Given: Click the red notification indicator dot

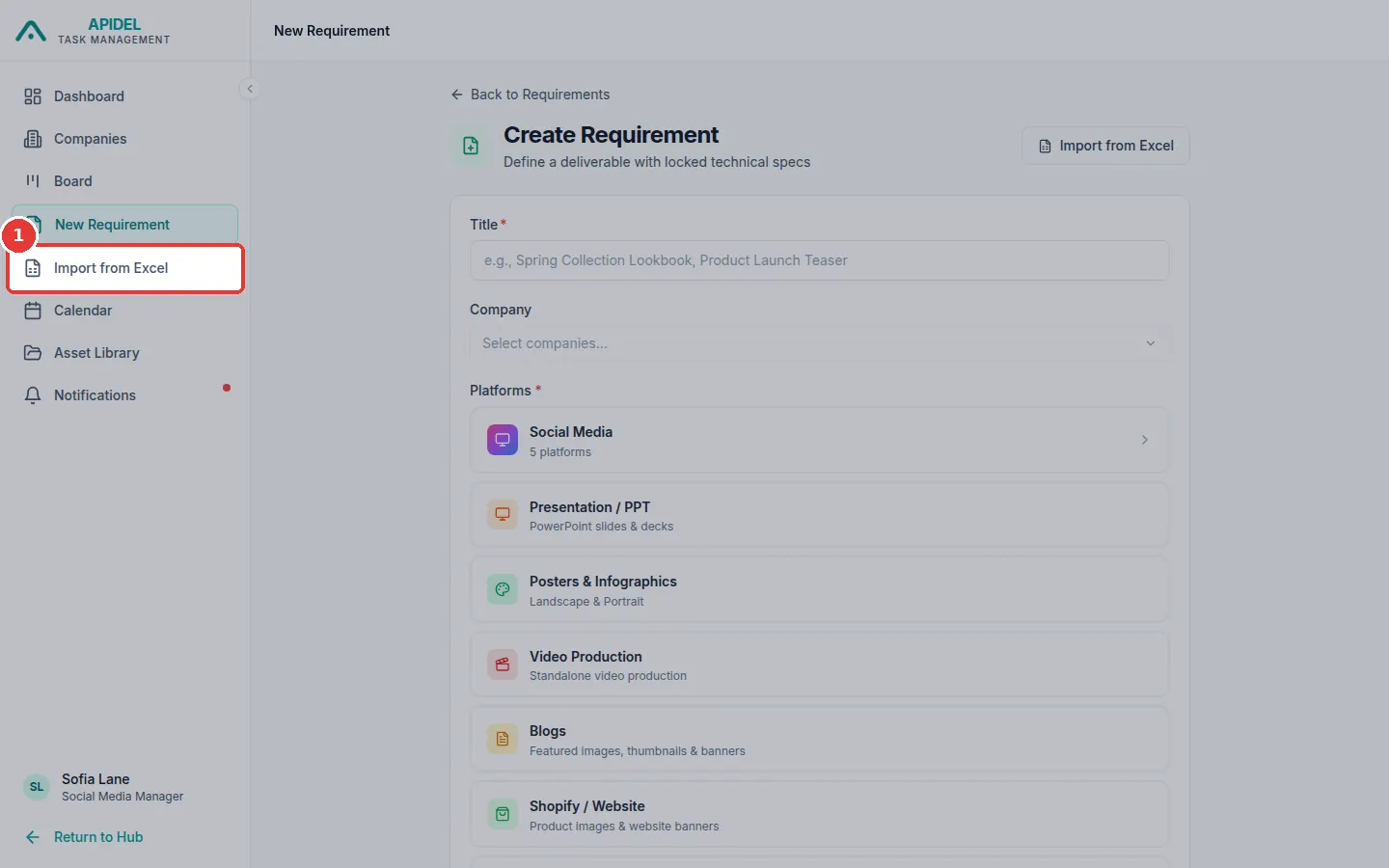Looking at the screenshot, I should [x=227, y=388].
